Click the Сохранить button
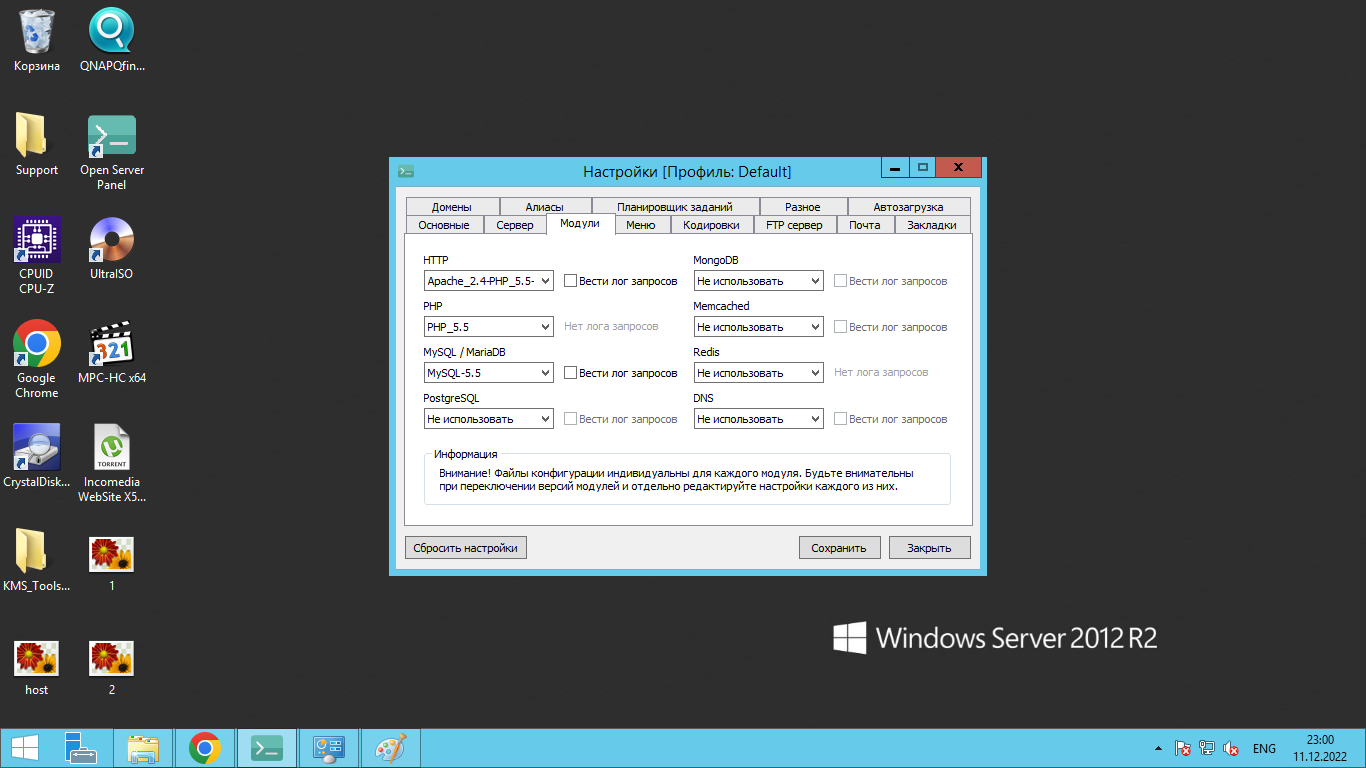The height and width of the screenshot is (768, 1366). point(839,548)
